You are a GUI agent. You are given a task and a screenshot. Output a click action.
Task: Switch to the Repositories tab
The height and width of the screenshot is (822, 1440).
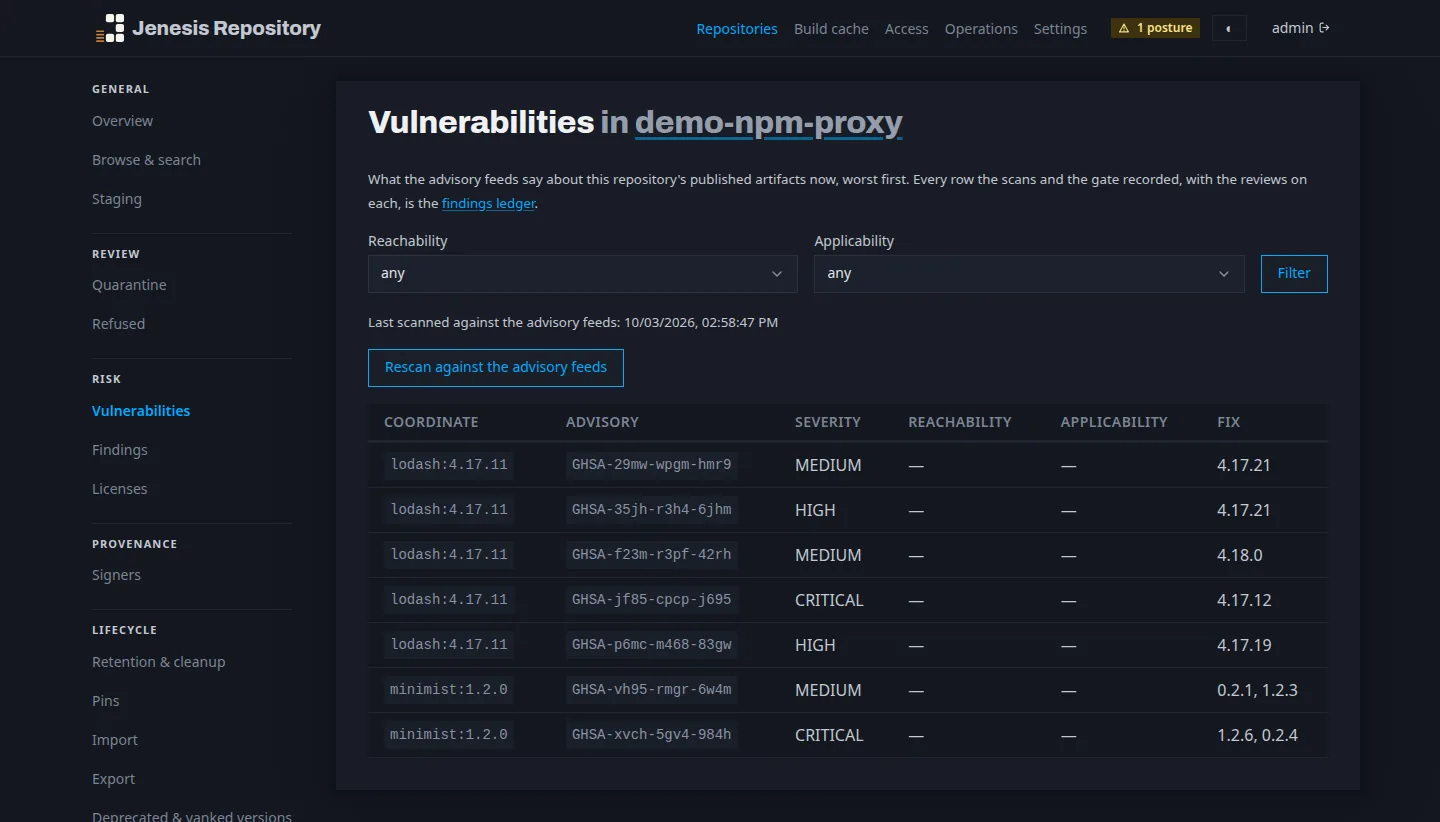tap(737, 29)
